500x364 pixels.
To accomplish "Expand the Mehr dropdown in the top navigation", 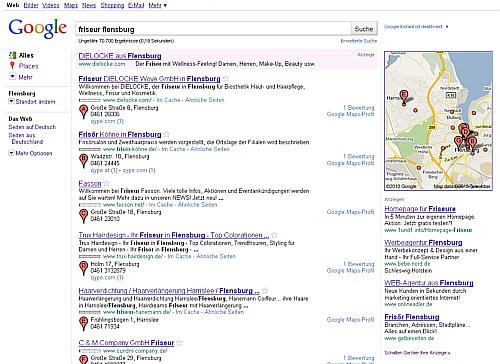I will pyautogui.click(x=158, y=5).
